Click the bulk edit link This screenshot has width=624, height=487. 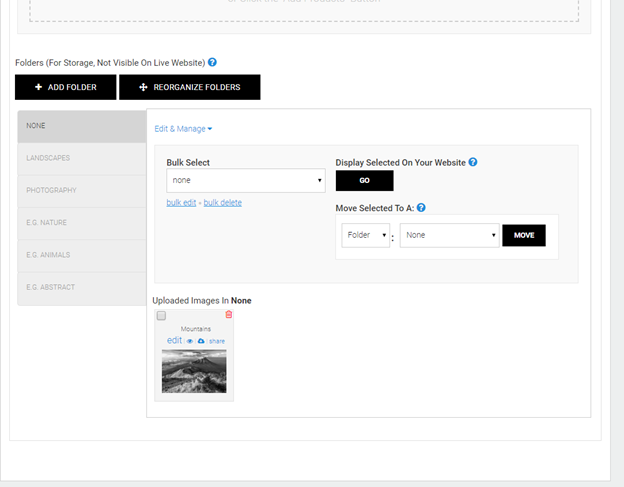pyautogui.click(x=182, y=203)
